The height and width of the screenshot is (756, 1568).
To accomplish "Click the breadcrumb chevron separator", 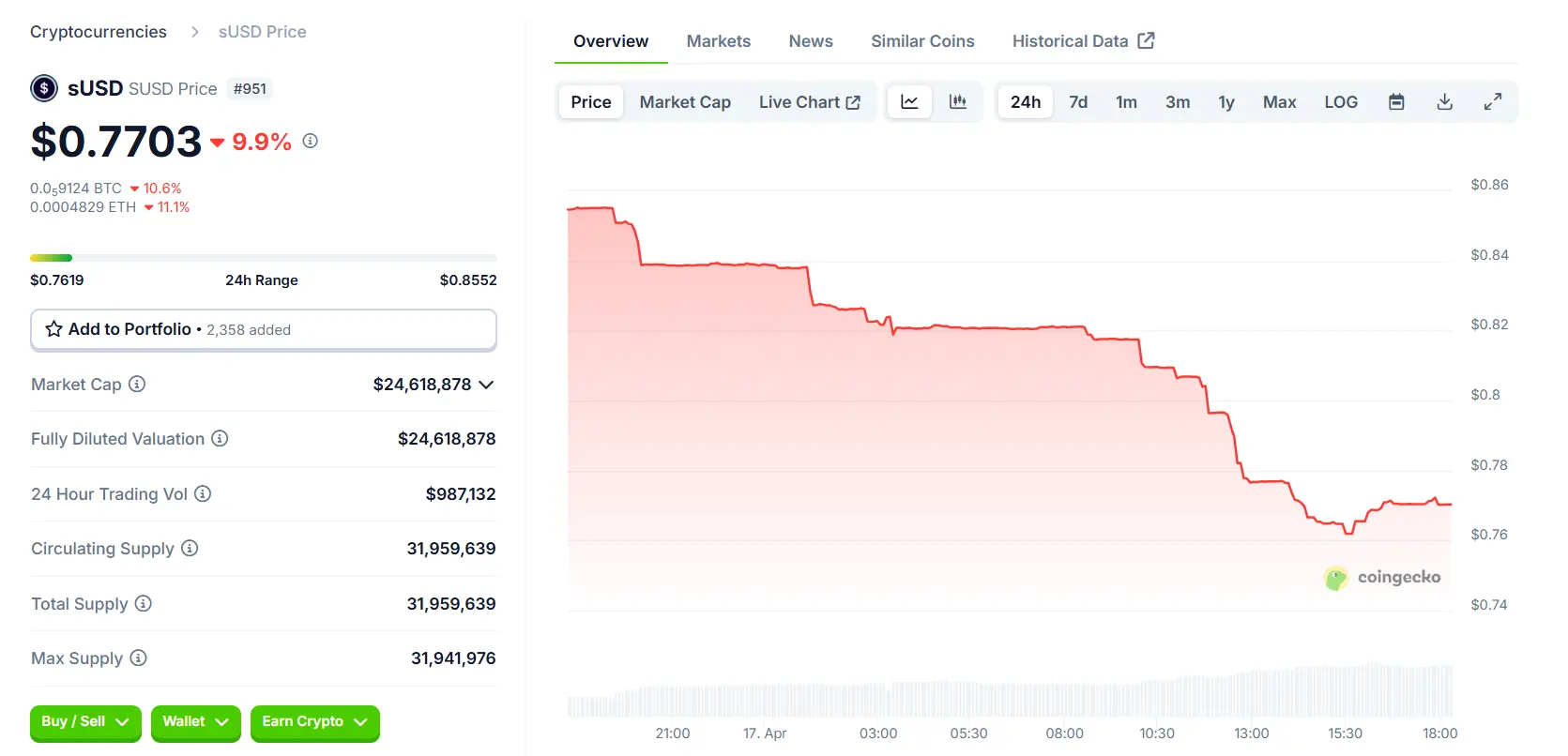I will pyautogui.click(x=195, y=32).
